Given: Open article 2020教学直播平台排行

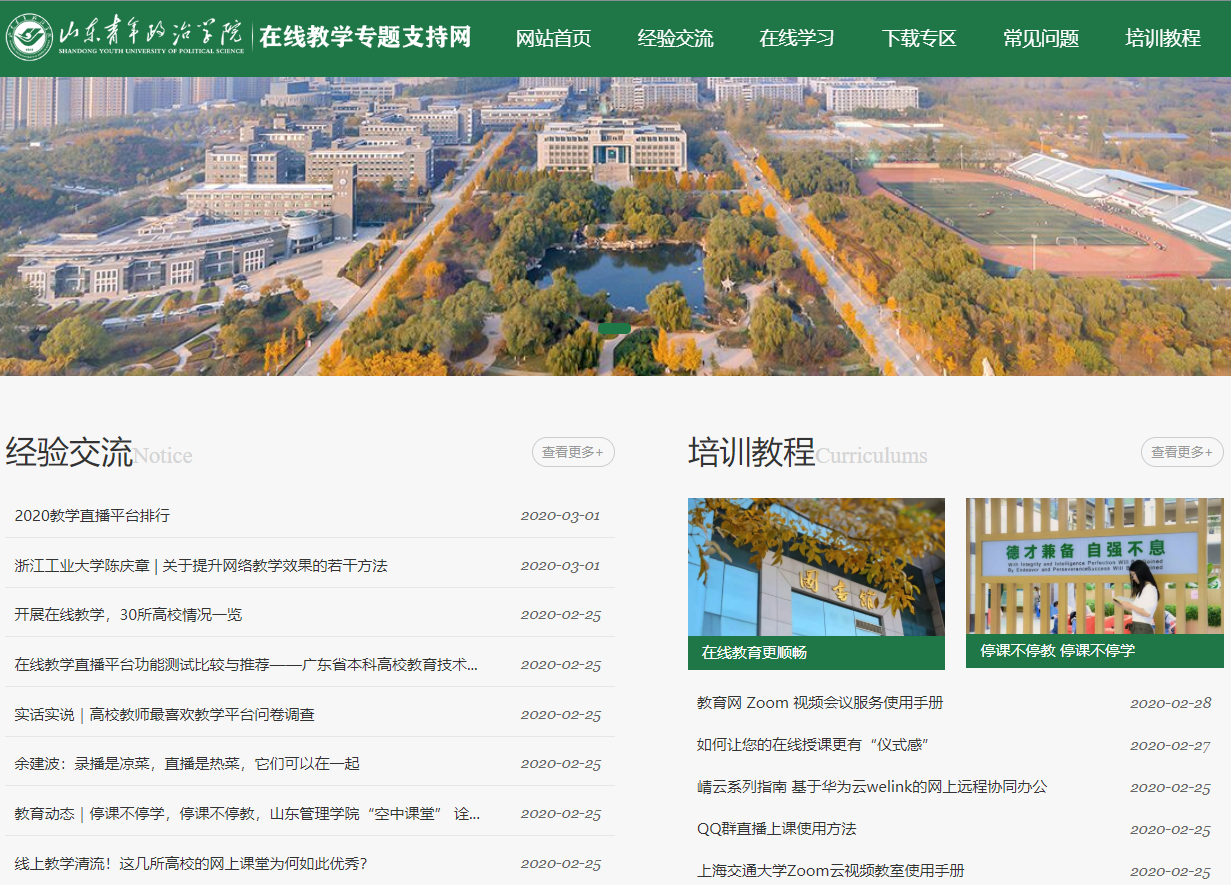Looking at the screenshot, I should (x=92, y=516).
